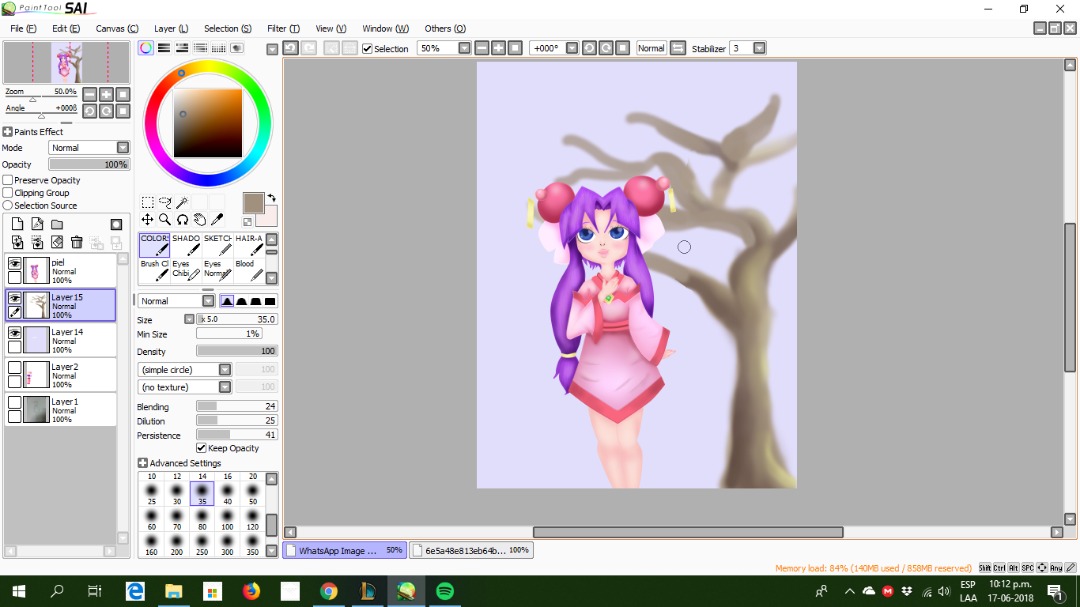
Task: Open the Color Wheel panel
Action: (146, 48)
